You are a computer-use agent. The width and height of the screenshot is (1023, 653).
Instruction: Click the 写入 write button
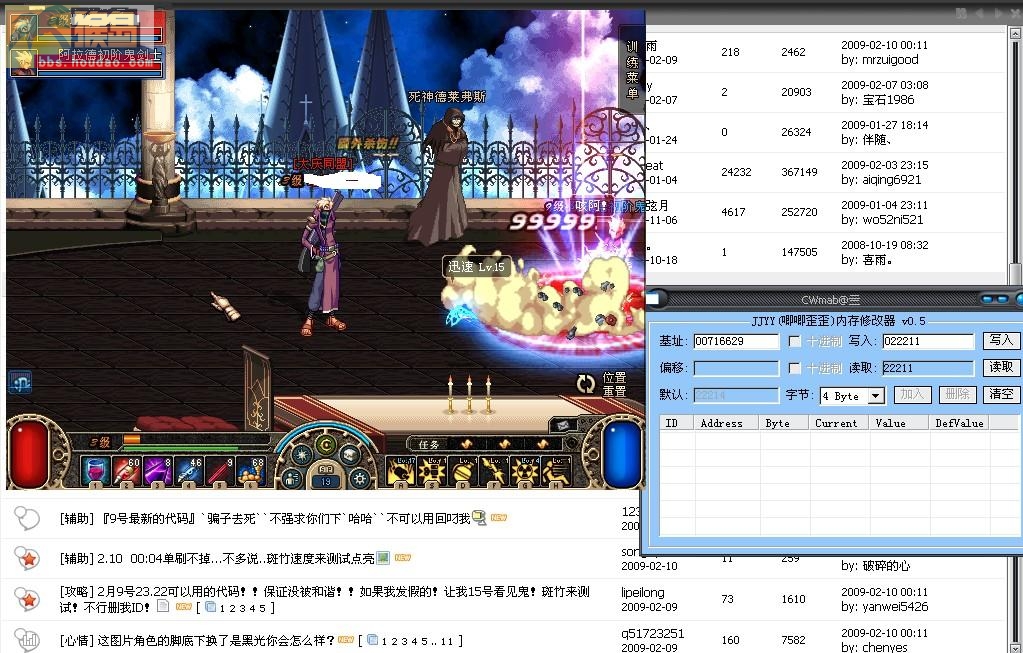coord(1001,341)
